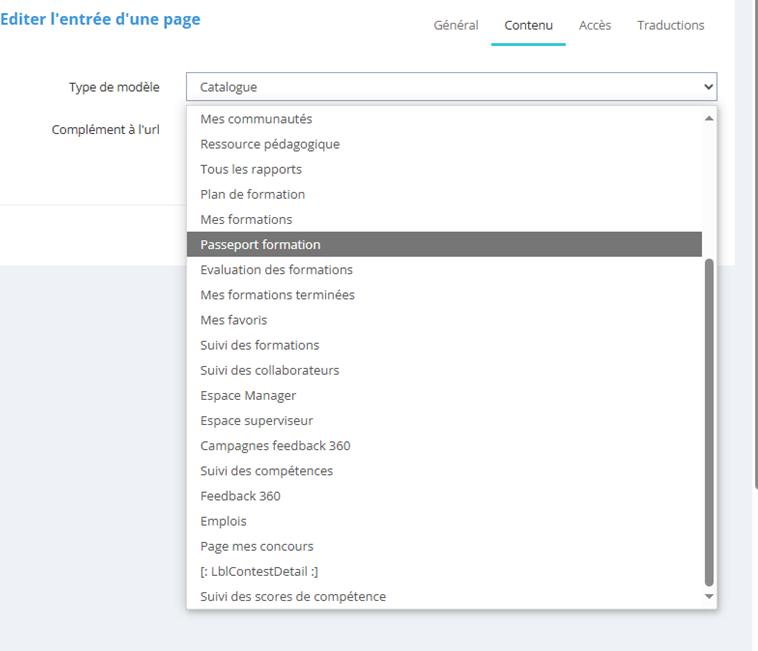Select Espace Manager option
The height and width of the screenshot is (651, 758).
click(x=248, y=395)
